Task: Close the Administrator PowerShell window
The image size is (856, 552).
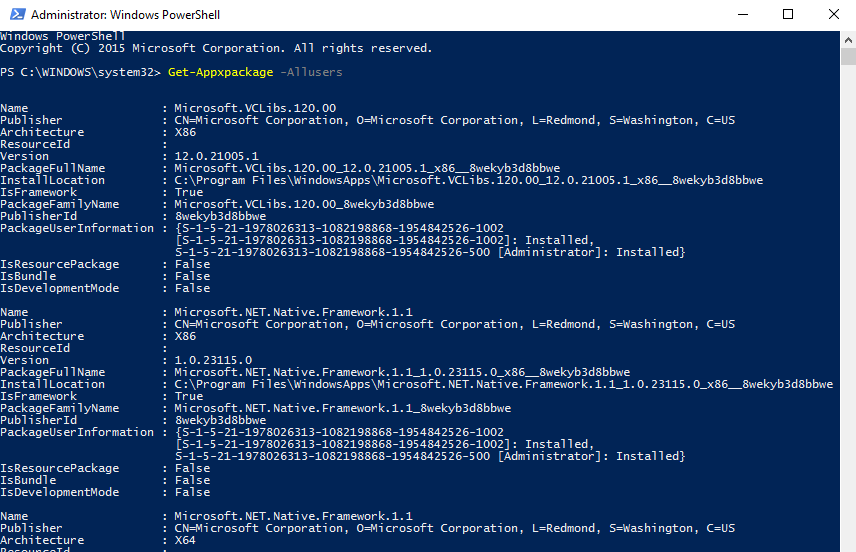Action: coord(833,15)
